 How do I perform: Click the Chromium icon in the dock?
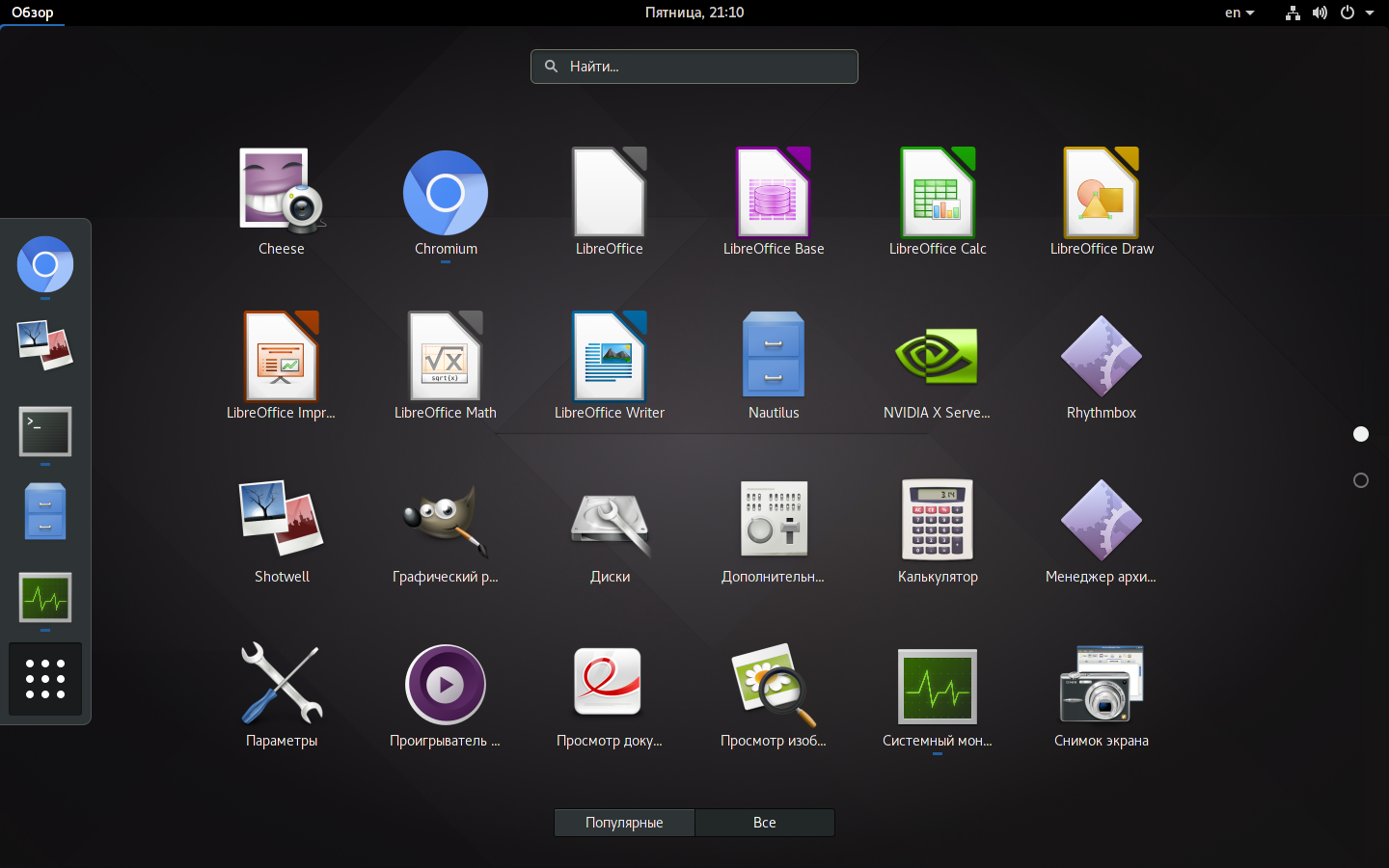(45, 264)
